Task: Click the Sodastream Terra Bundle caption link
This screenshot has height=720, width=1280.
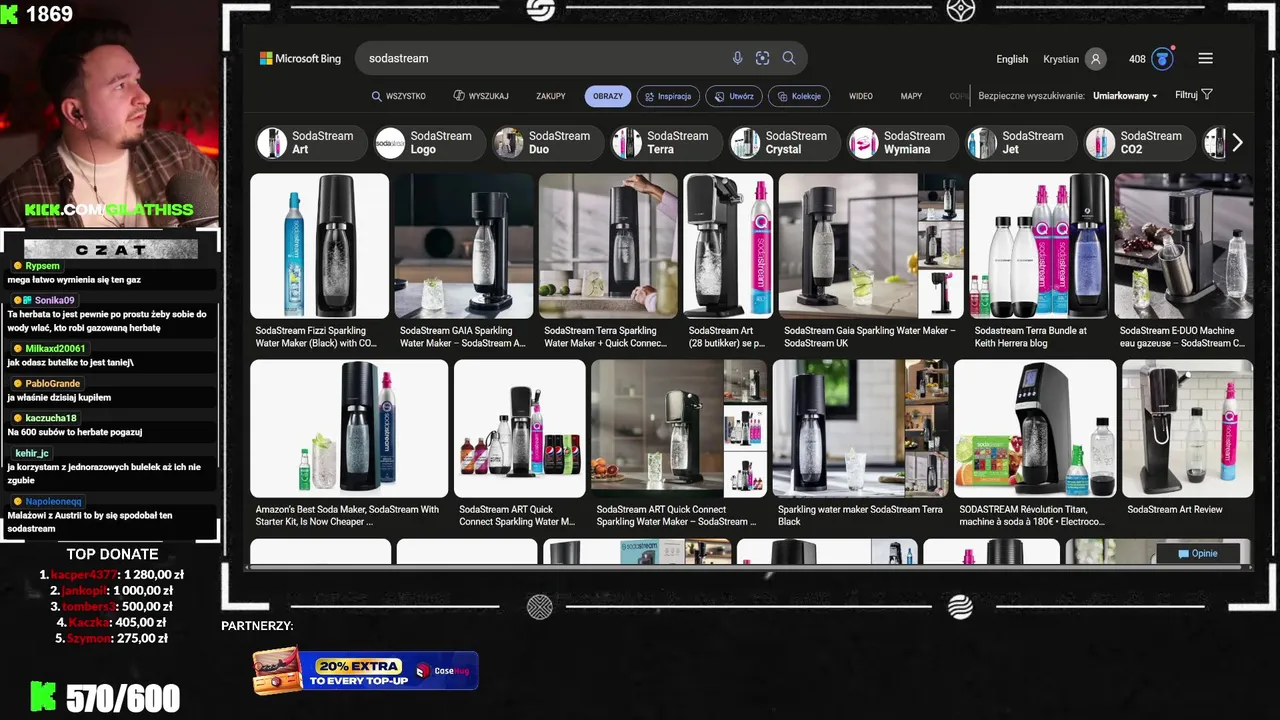Action: click(x=1031, y=337)
